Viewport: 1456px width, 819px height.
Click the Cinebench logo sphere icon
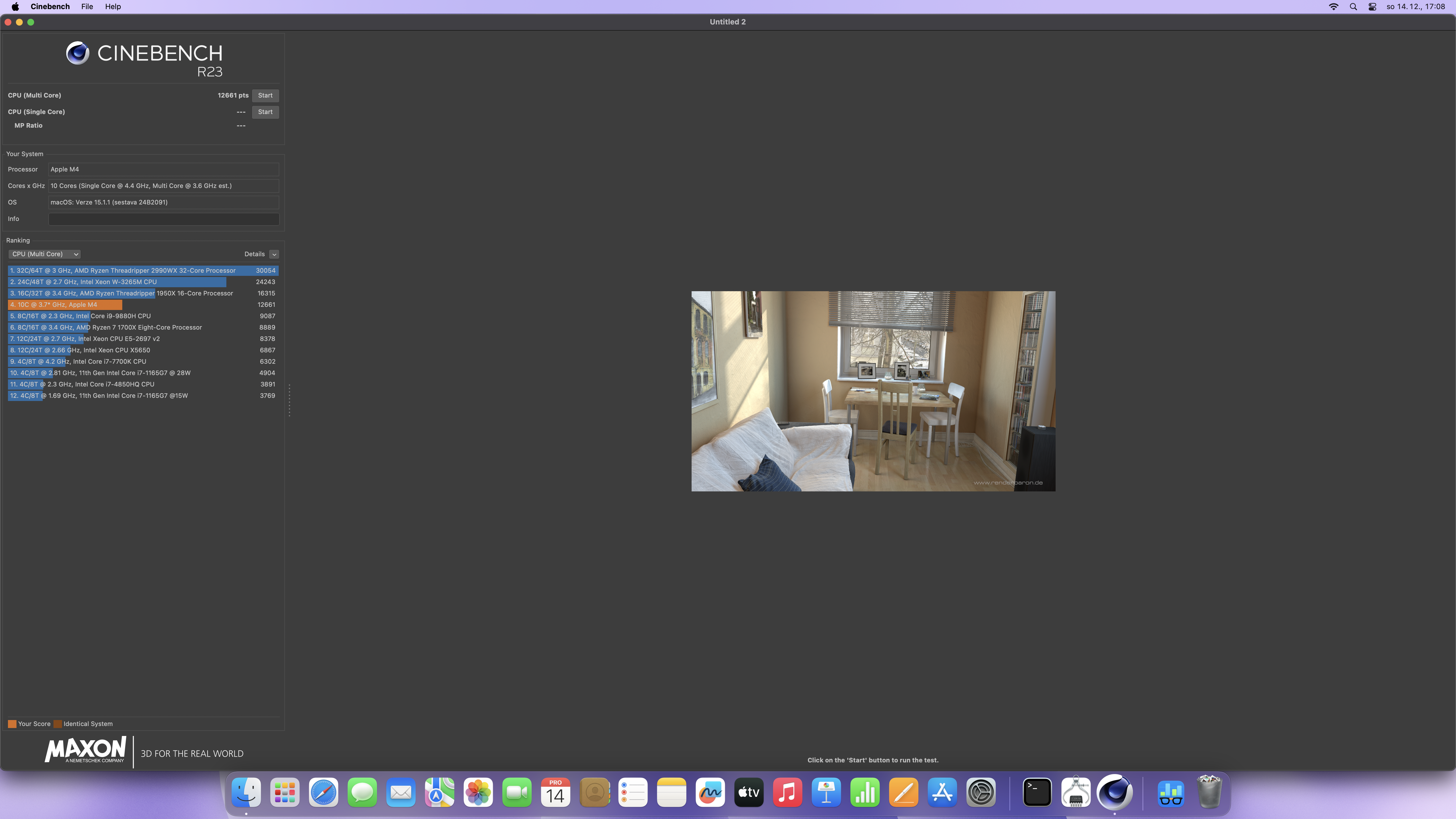pos(77,53)
